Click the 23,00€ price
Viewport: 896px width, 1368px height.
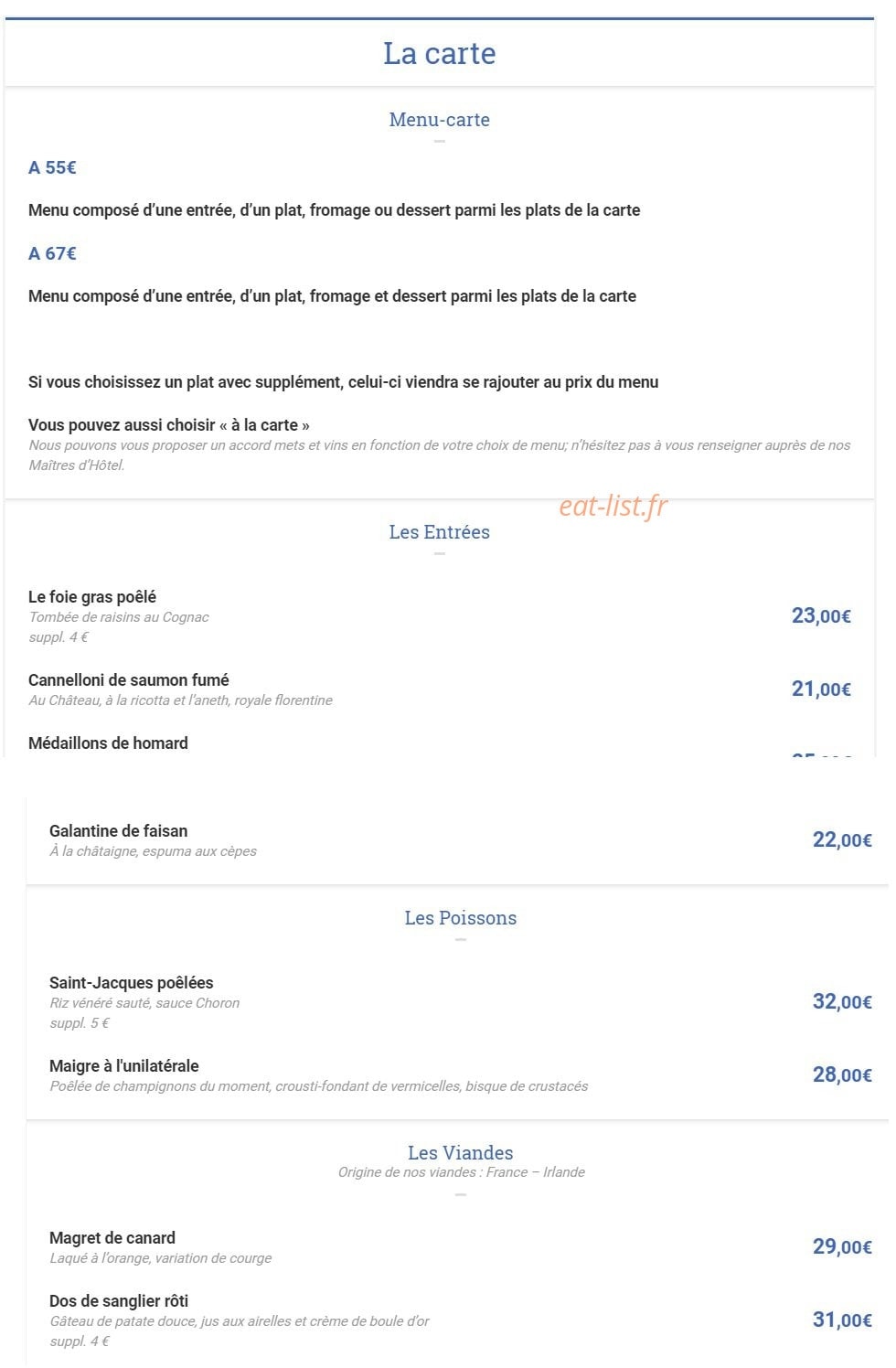[x=821, y=616]
